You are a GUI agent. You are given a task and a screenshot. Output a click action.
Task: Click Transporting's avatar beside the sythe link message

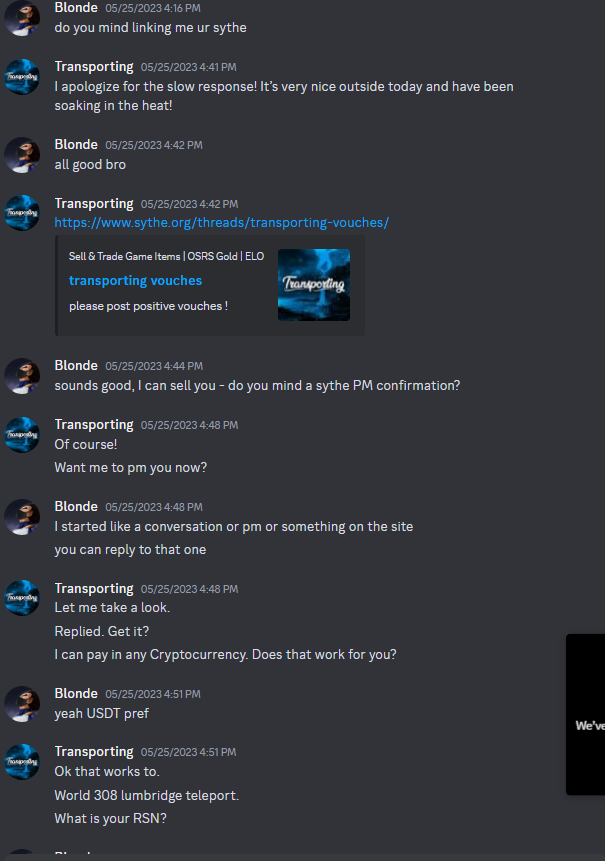[22, 213]
